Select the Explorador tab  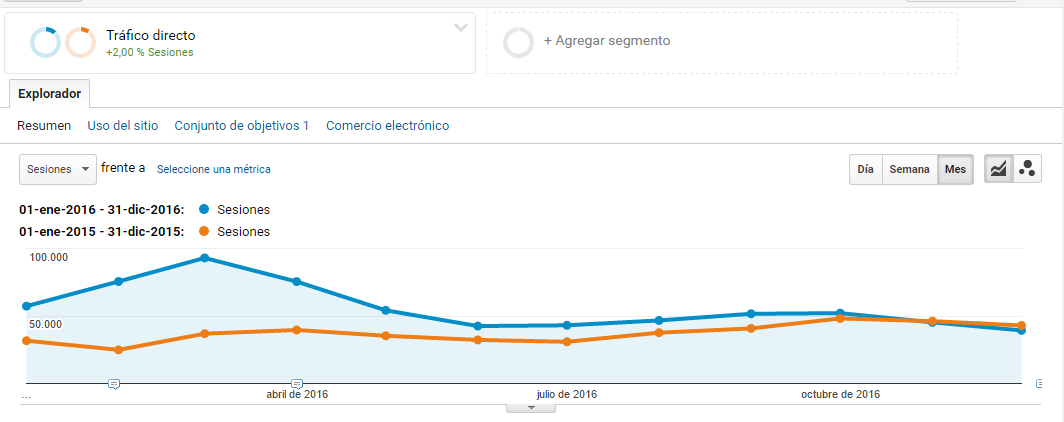49,93
